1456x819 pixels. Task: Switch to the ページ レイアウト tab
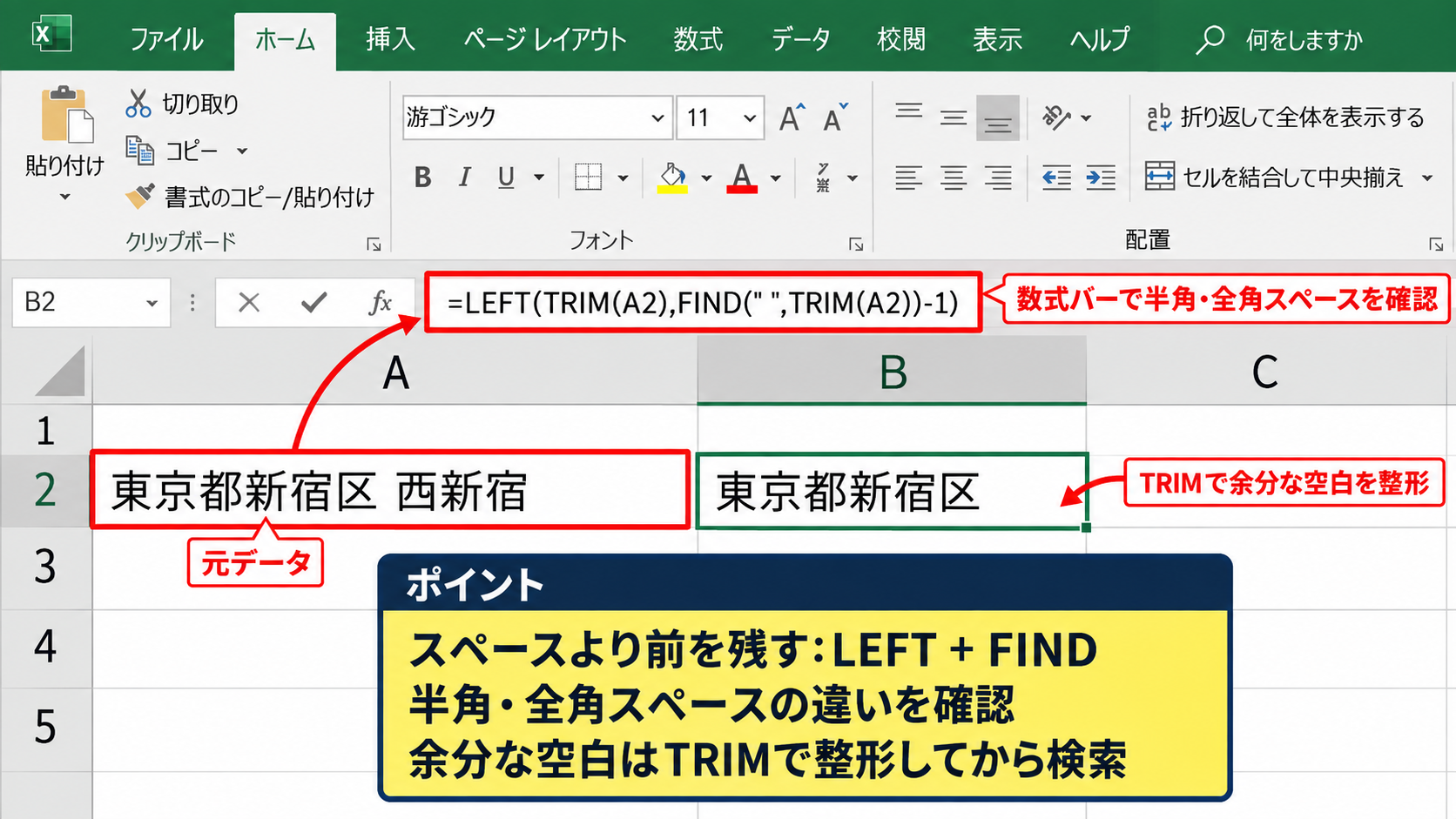pyautogui.click(x=545, y=39)
